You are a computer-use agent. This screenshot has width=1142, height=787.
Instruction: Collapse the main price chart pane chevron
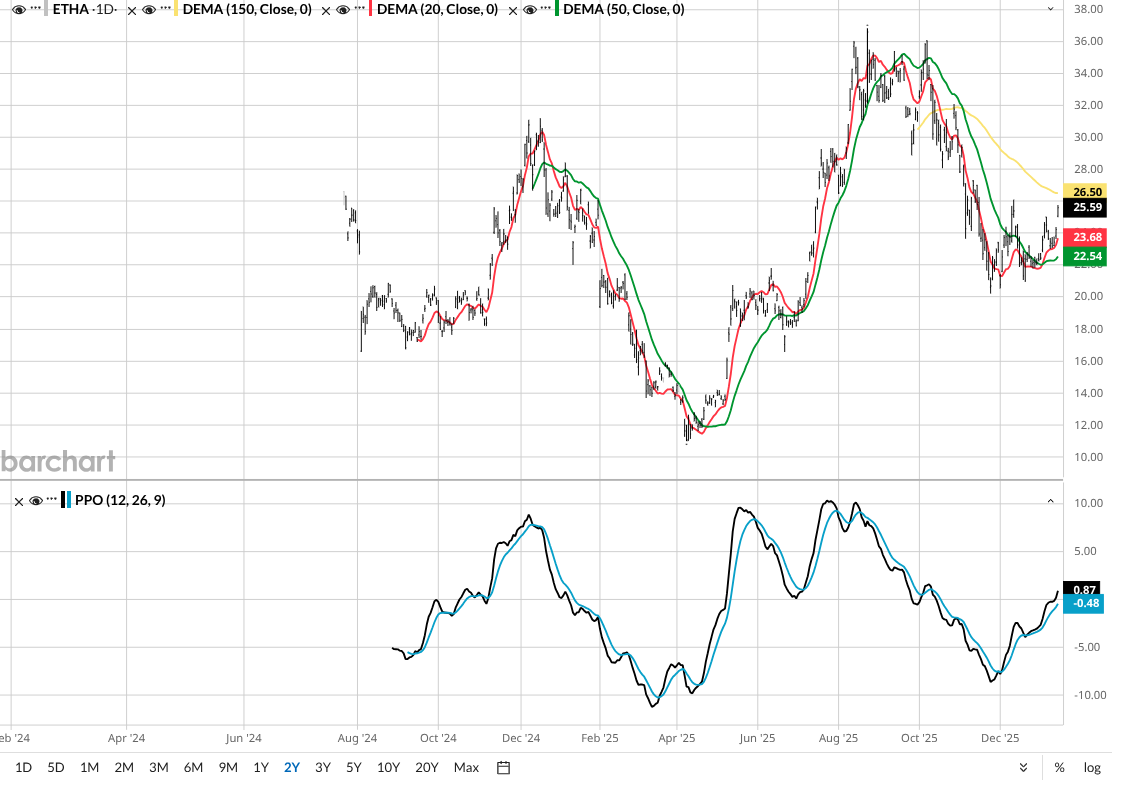[x=1050, y=9]
